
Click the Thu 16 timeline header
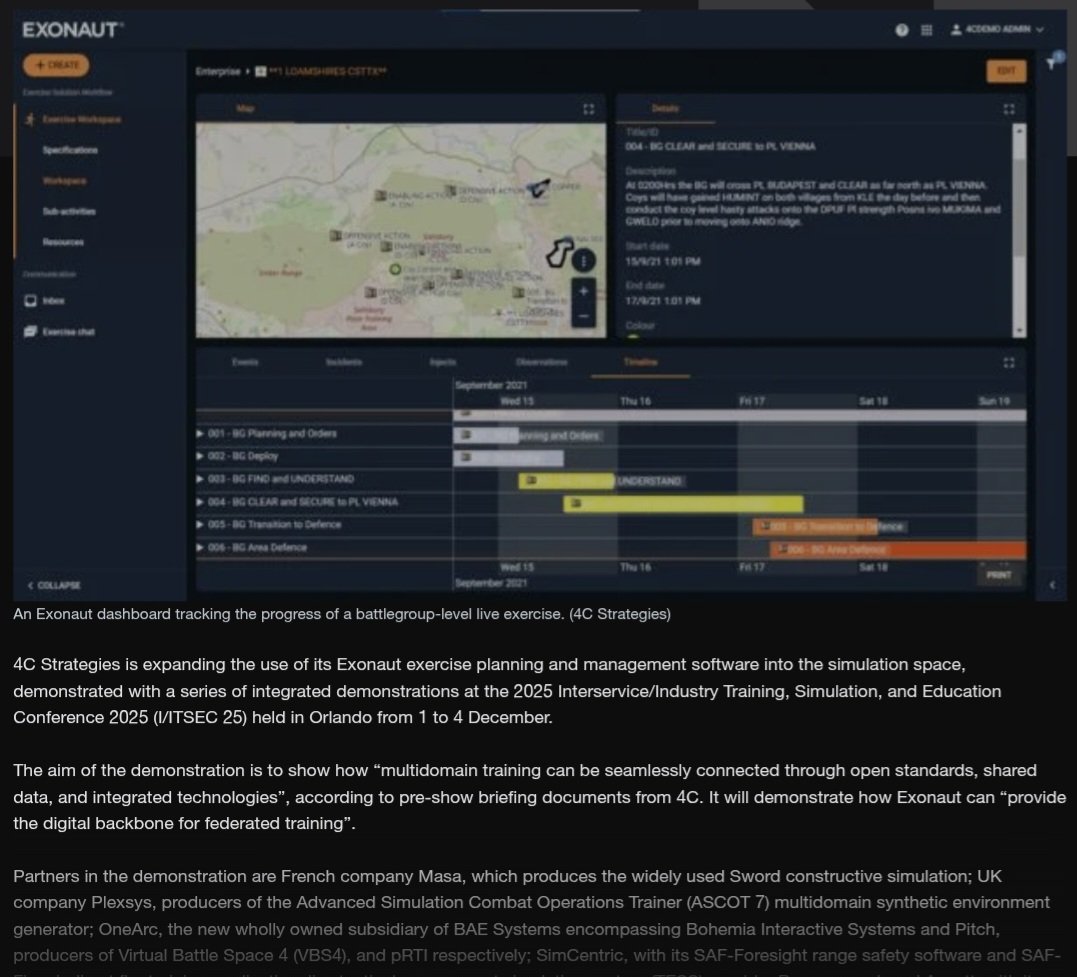(635, 401)
